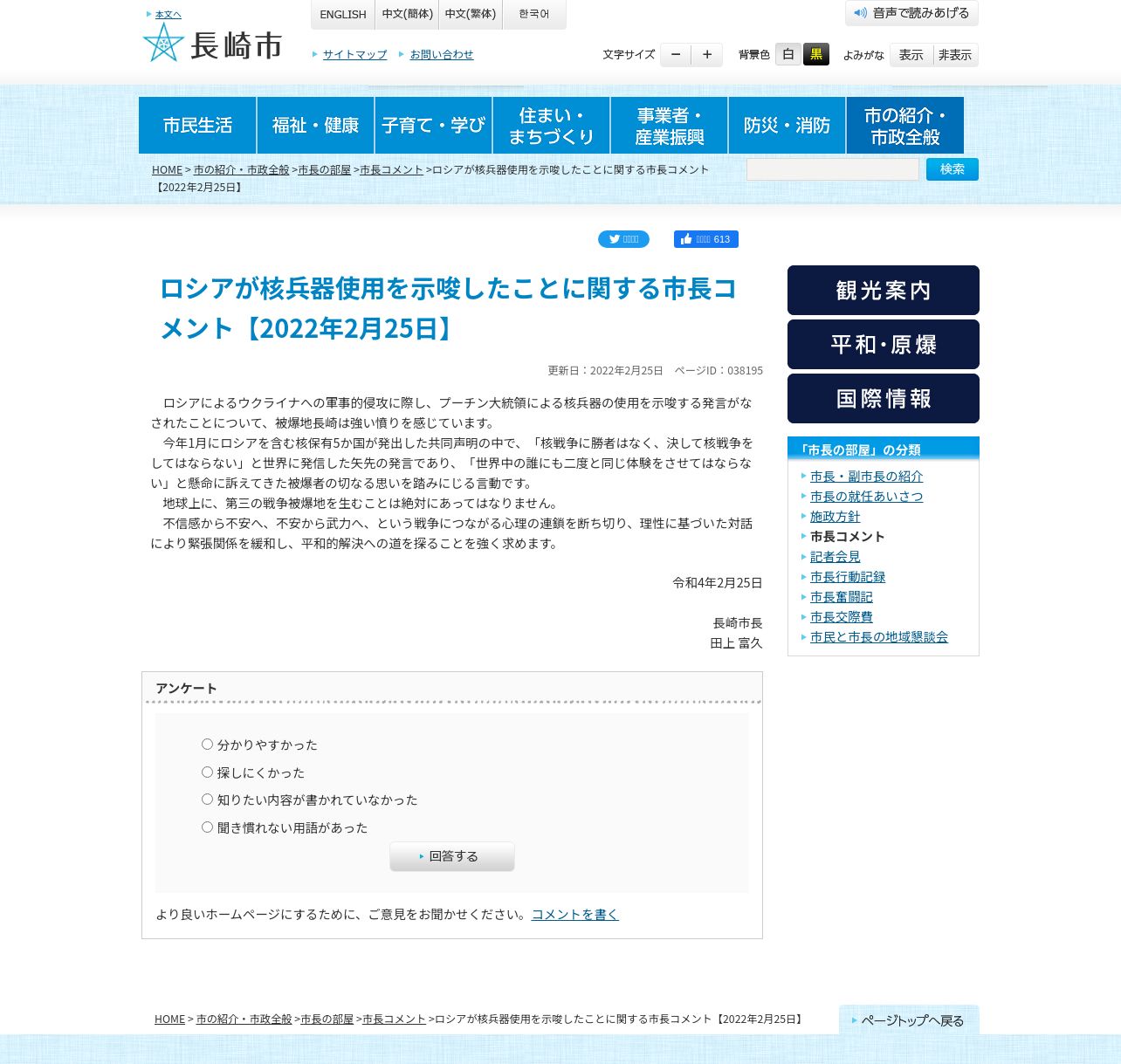Open 市民と市長の地域懇談会 sidebar link
Viewport: 1121px width, 1064px height.
point(879,637)
